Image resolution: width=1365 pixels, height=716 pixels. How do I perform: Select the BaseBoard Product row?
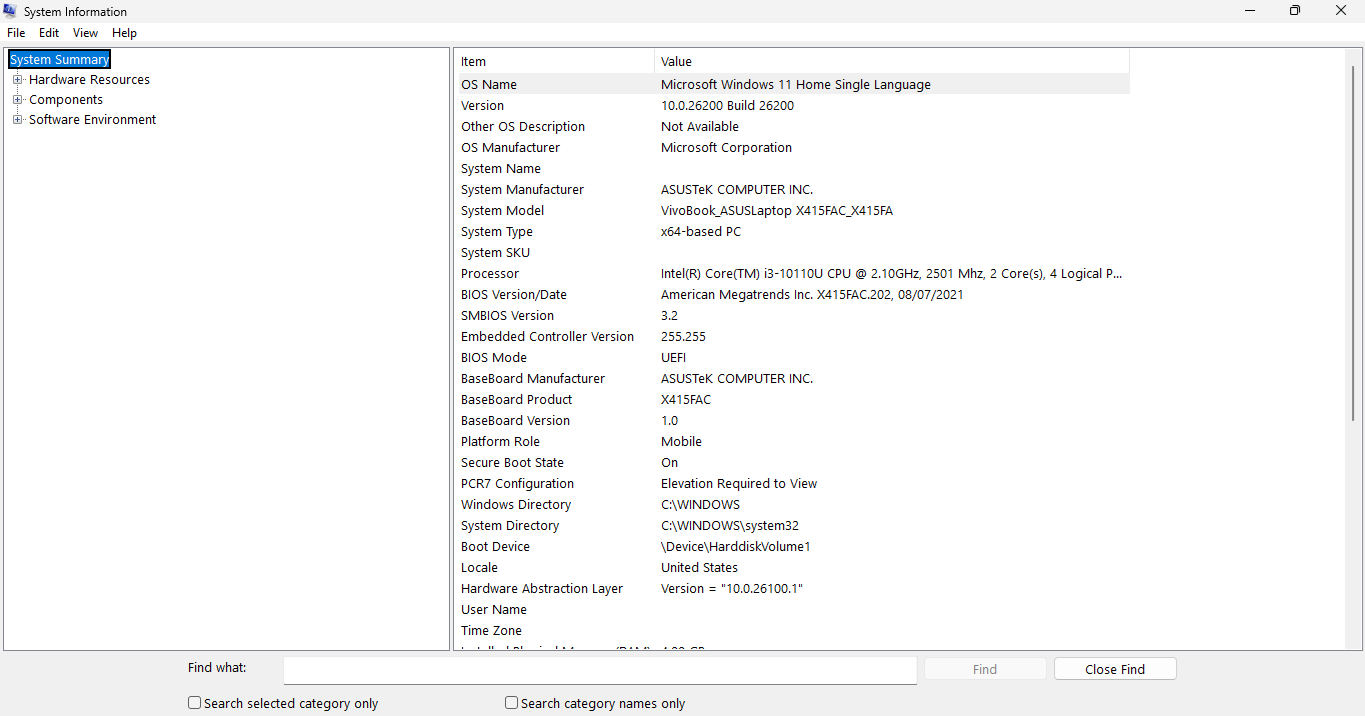794,400
